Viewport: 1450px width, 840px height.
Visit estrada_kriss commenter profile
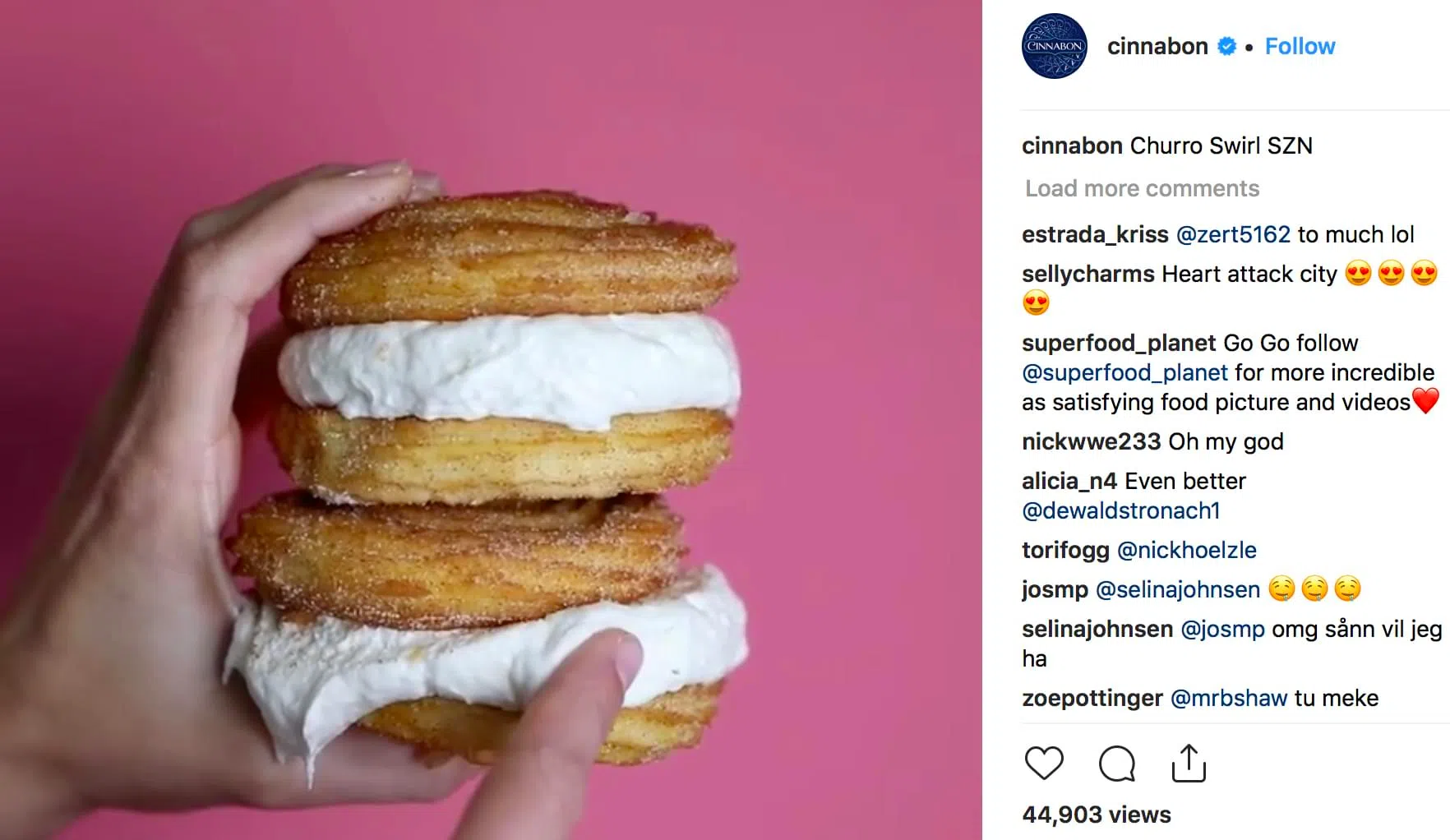click(1095, 234)
